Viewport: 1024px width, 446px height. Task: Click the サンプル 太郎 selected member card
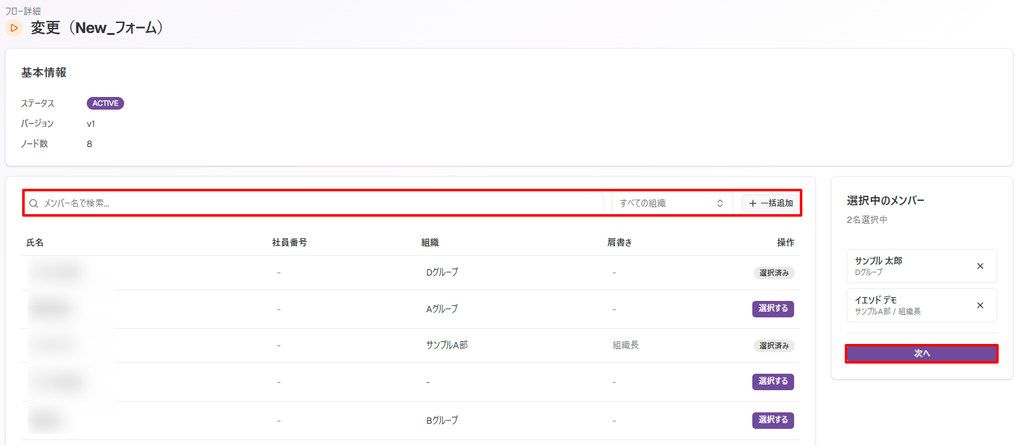(x=921, y=266)
